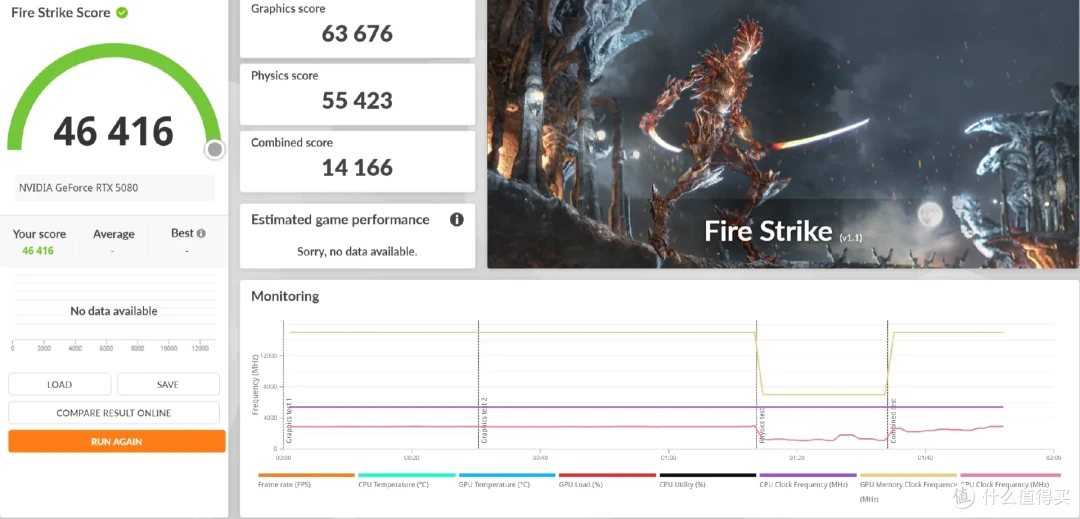Click the Fire Strike preview image
This screenshot has width=1080, height=519.
783,134
